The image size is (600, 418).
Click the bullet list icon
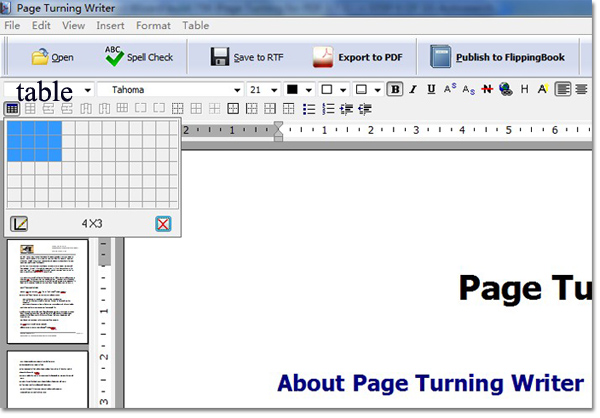(309, 109)
